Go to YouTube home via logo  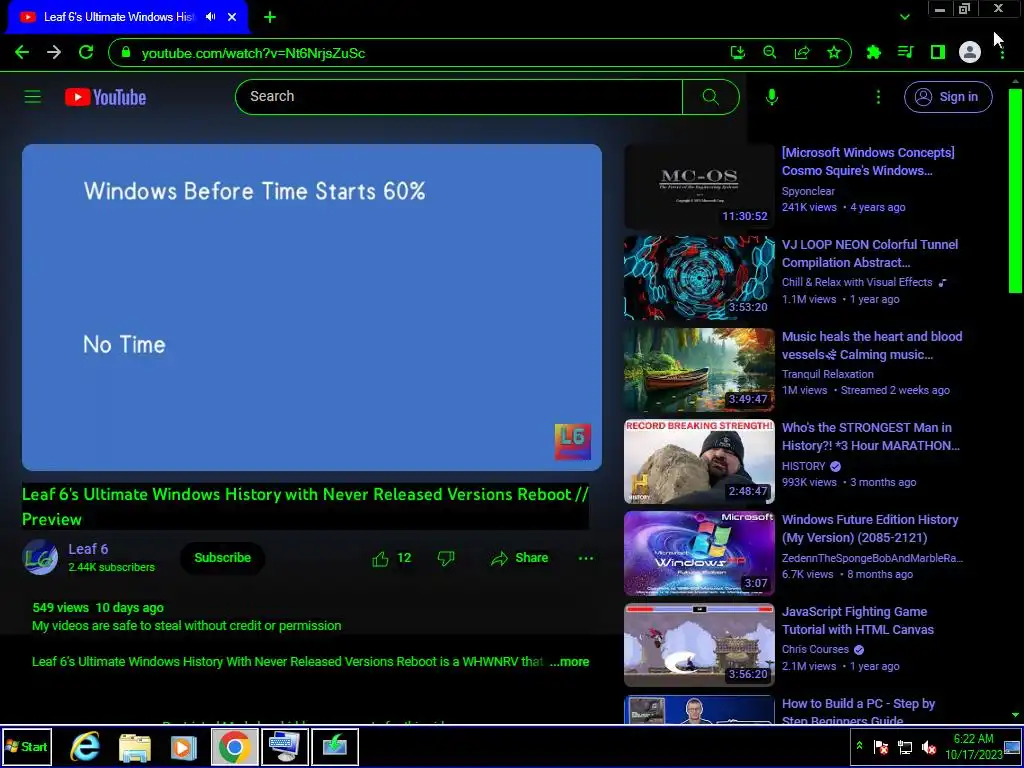[106, 97]
